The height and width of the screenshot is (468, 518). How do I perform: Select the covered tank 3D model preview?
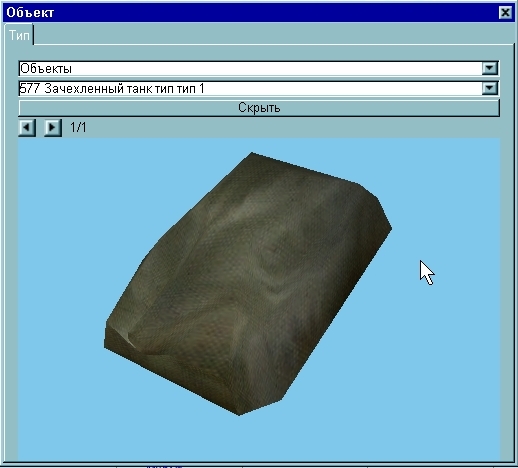pyautogui.click(x=248, y=283)
